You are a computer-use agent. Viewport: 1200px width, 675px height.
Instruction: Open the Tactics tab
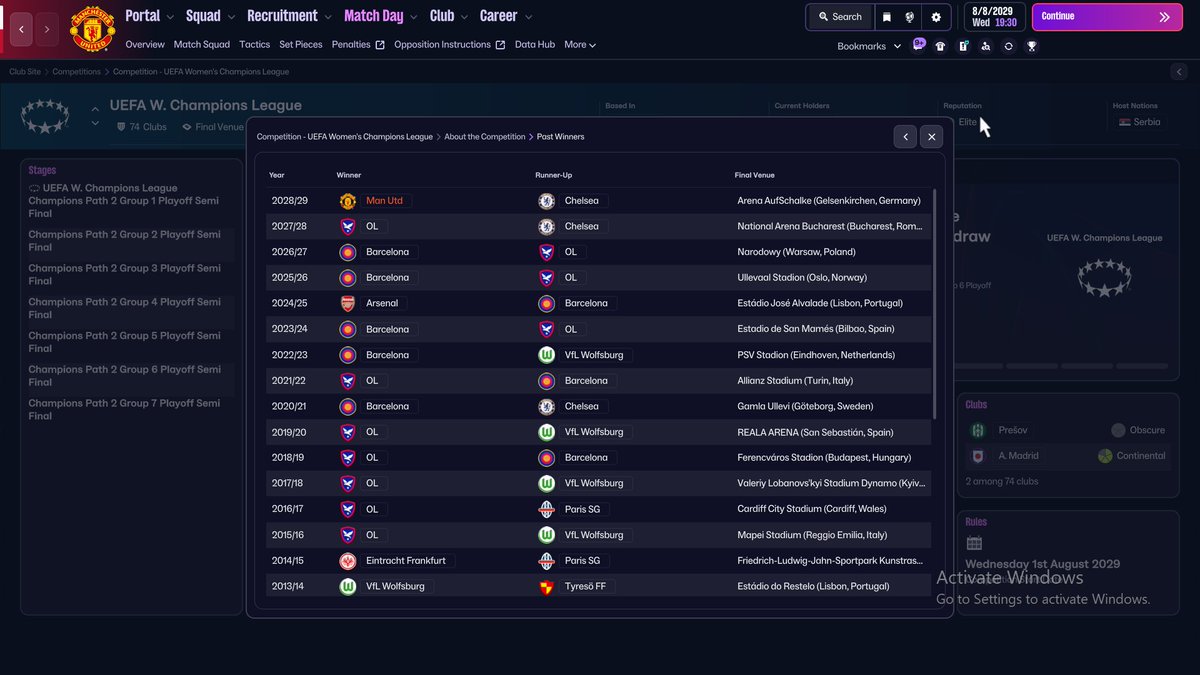pos(254,45)
